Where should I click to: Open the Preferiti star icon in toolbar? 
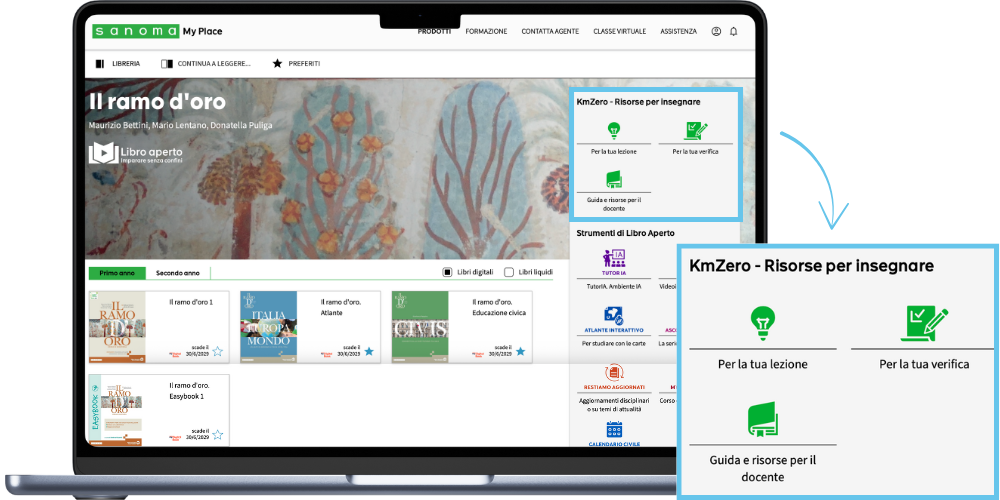[x=277, y=64]
